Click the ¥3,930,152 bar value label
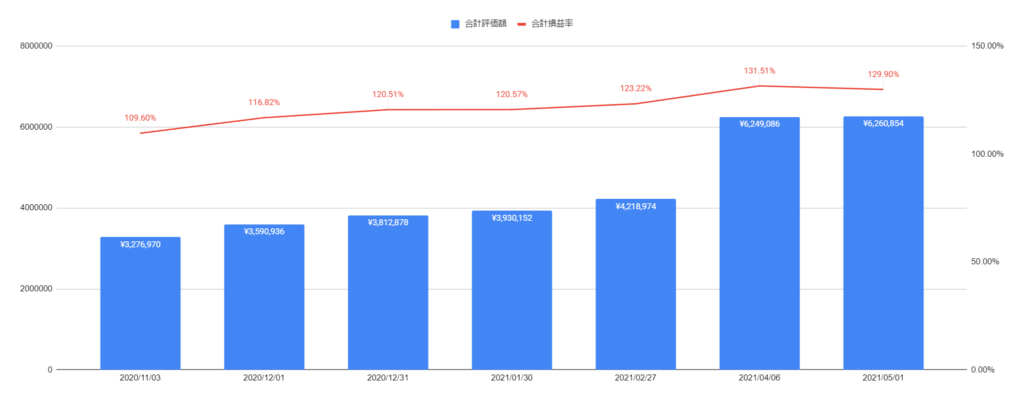The height and width of the screenshot is (402, 1024). [512, 218]
